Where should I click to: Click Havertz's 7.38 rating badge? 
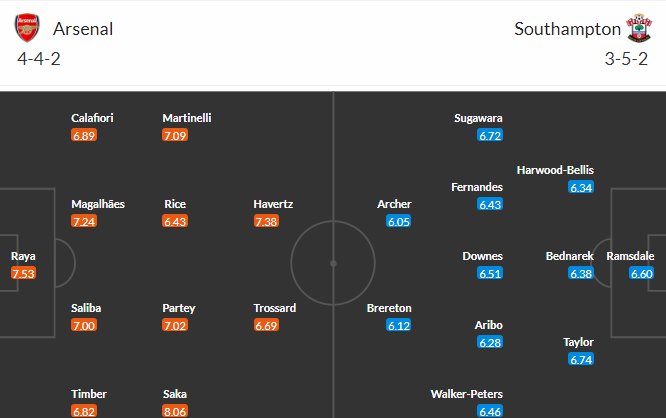tap(266, 221)
